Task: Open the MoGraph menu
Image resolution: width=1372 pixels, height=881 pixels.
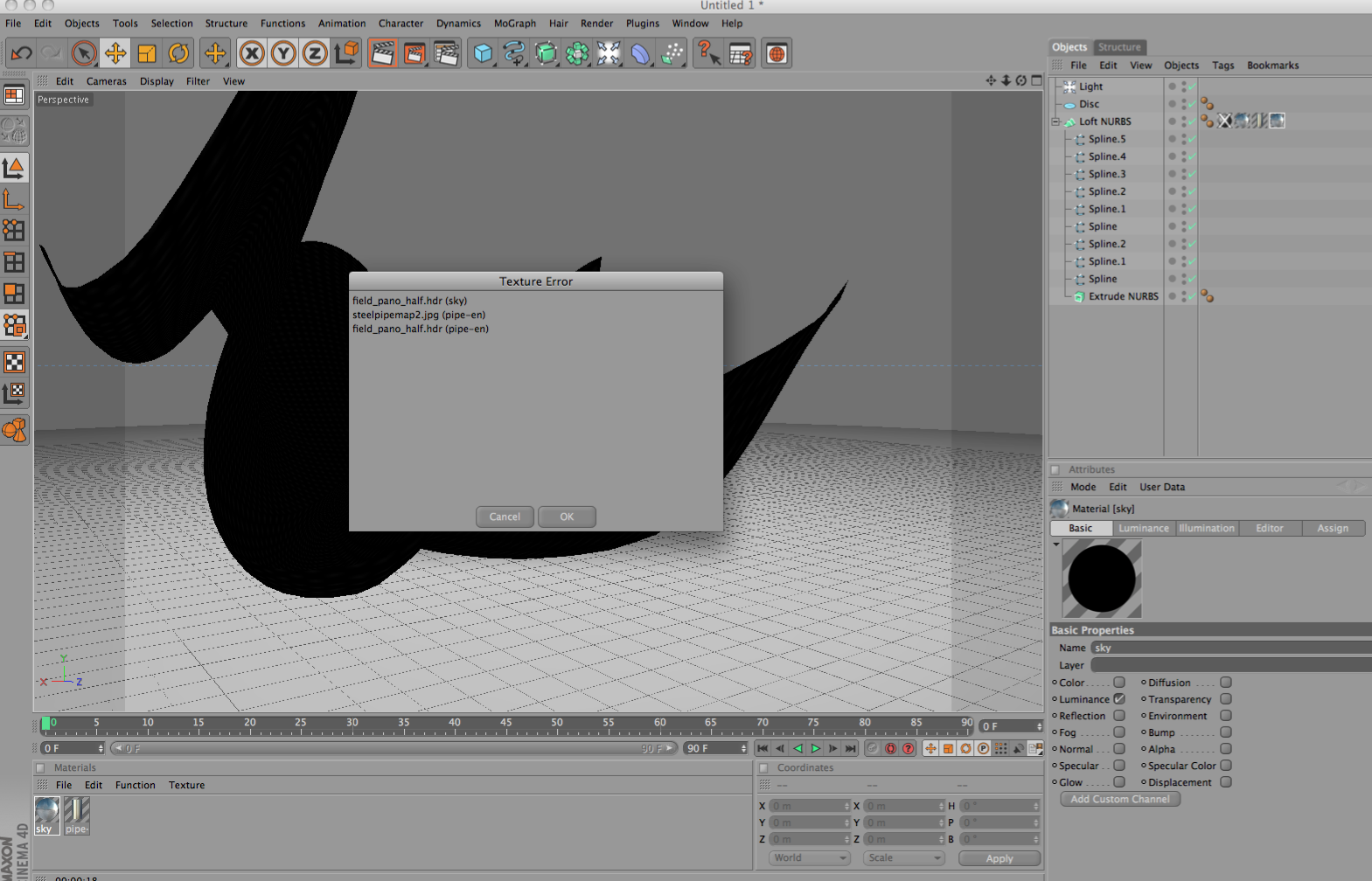Action: (x=515, y=24)
